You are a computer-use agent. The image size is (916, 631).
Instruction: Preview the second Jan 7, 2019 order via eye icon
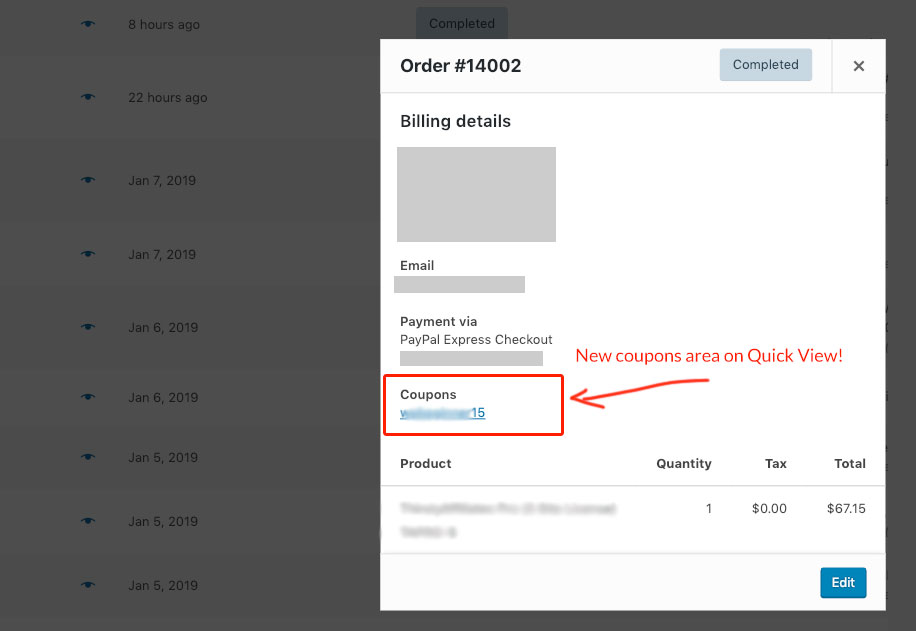point(88,254)
